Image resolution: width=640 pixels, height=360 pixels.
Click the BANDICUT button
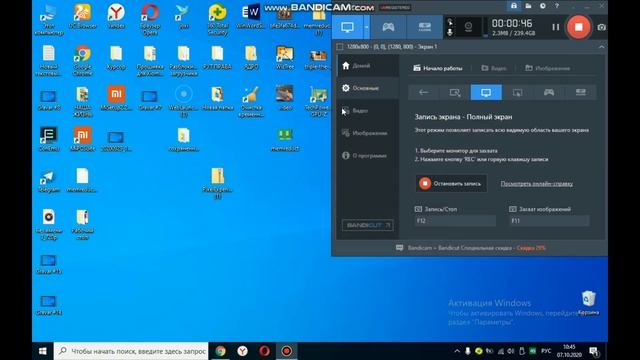tap(367, 225)
